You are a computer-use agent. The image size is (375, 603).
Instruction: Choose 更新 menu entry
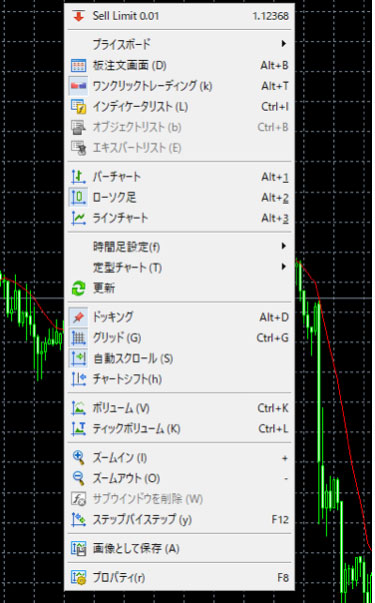[179, 288]
